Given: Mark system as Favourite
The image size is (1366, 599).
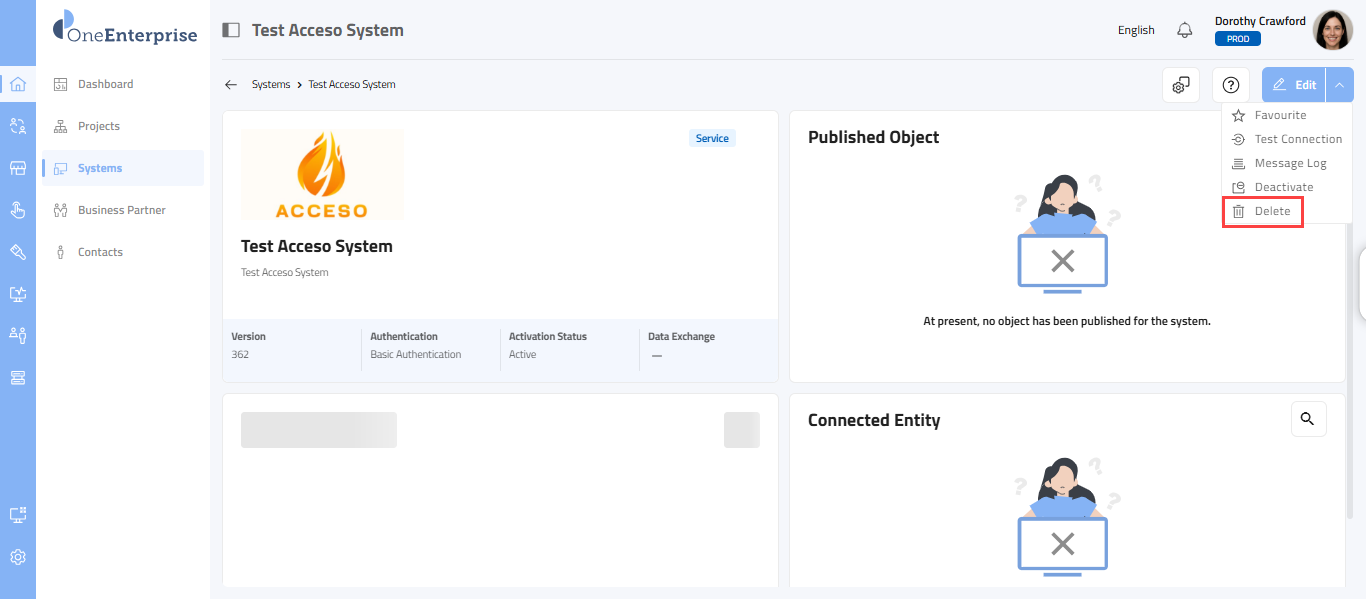Looking at the screenshot, I should [x=1280, y=115].
